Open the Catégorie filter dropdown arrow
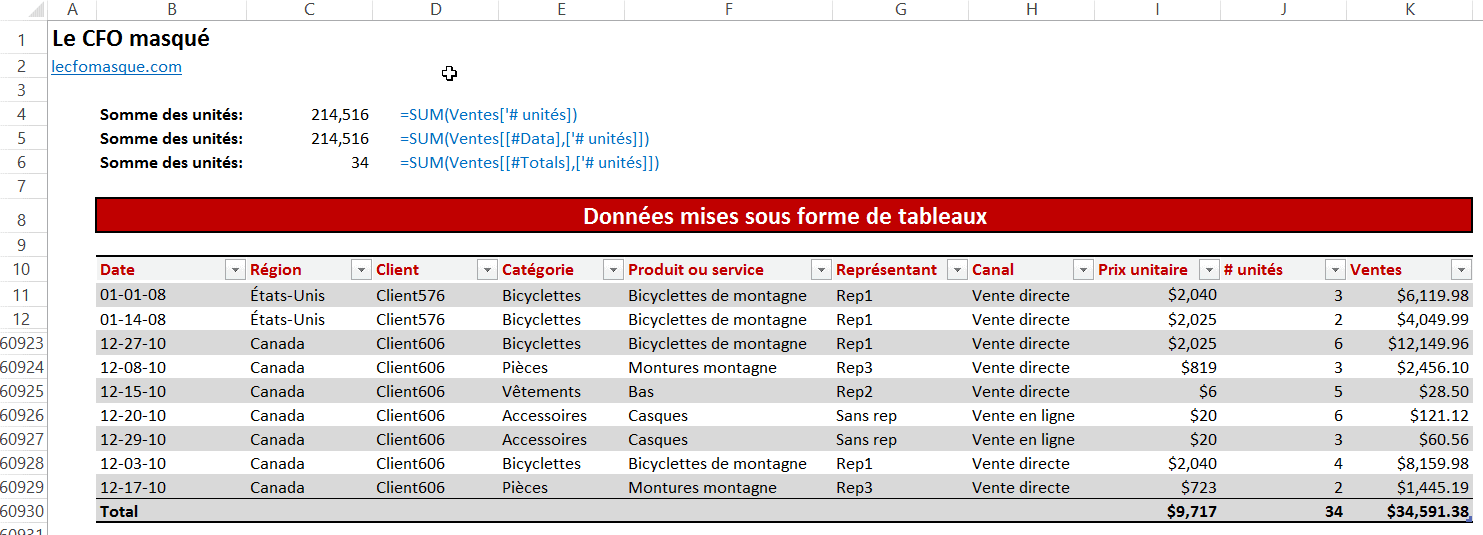1483x535 pixels. pos(613,270)
